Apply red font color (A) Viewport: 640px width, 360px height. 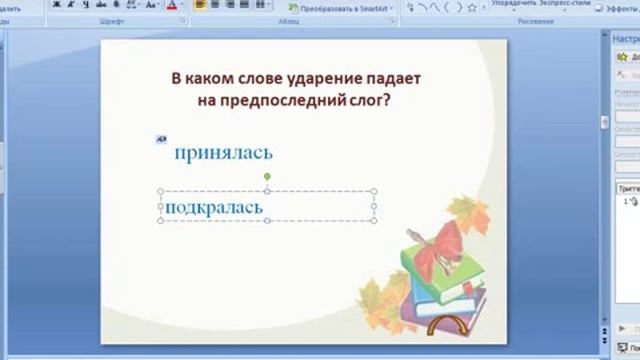pyautogui.click(x=172, y=4)
